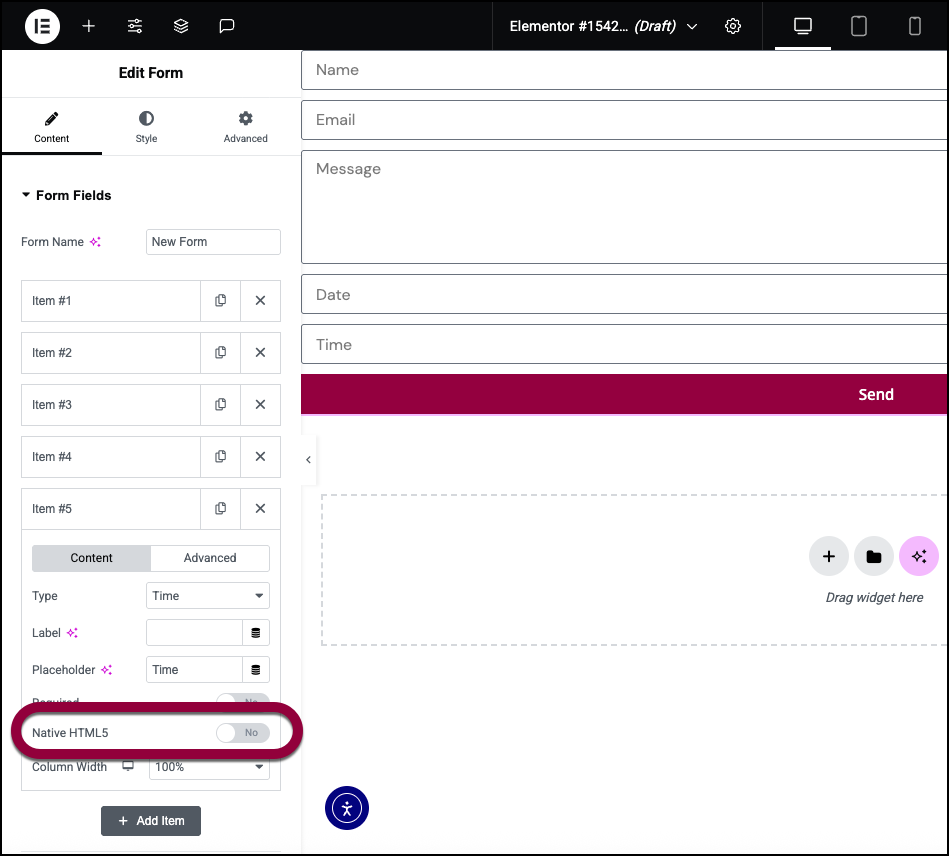Switch to mobile preview mode
This screenshot has width=949, height=856.
click(914, 26)
